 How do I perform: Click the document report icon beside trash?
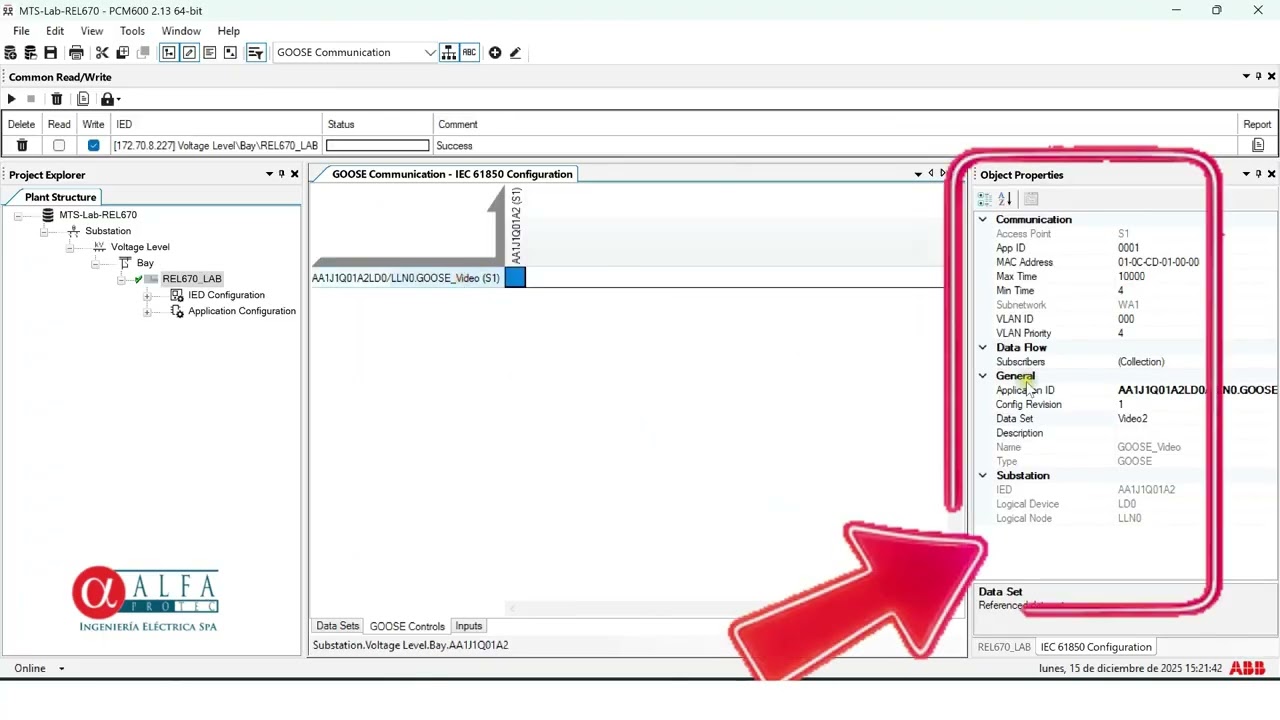[x=83, y=99]
